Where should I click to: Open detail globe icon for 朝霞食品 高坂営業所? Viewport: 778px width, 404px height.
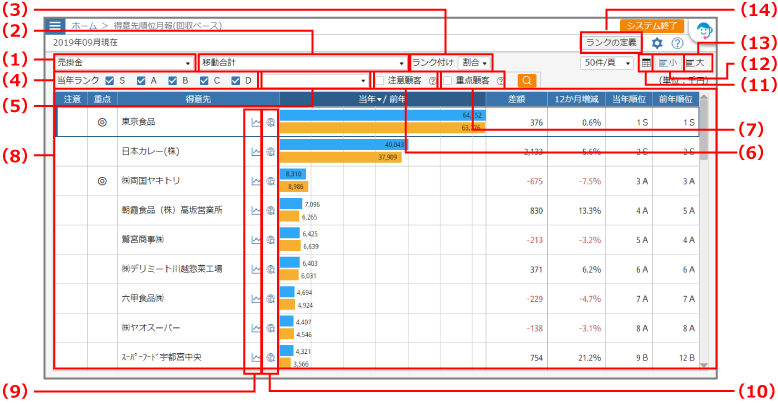click(x=270, y=210)
